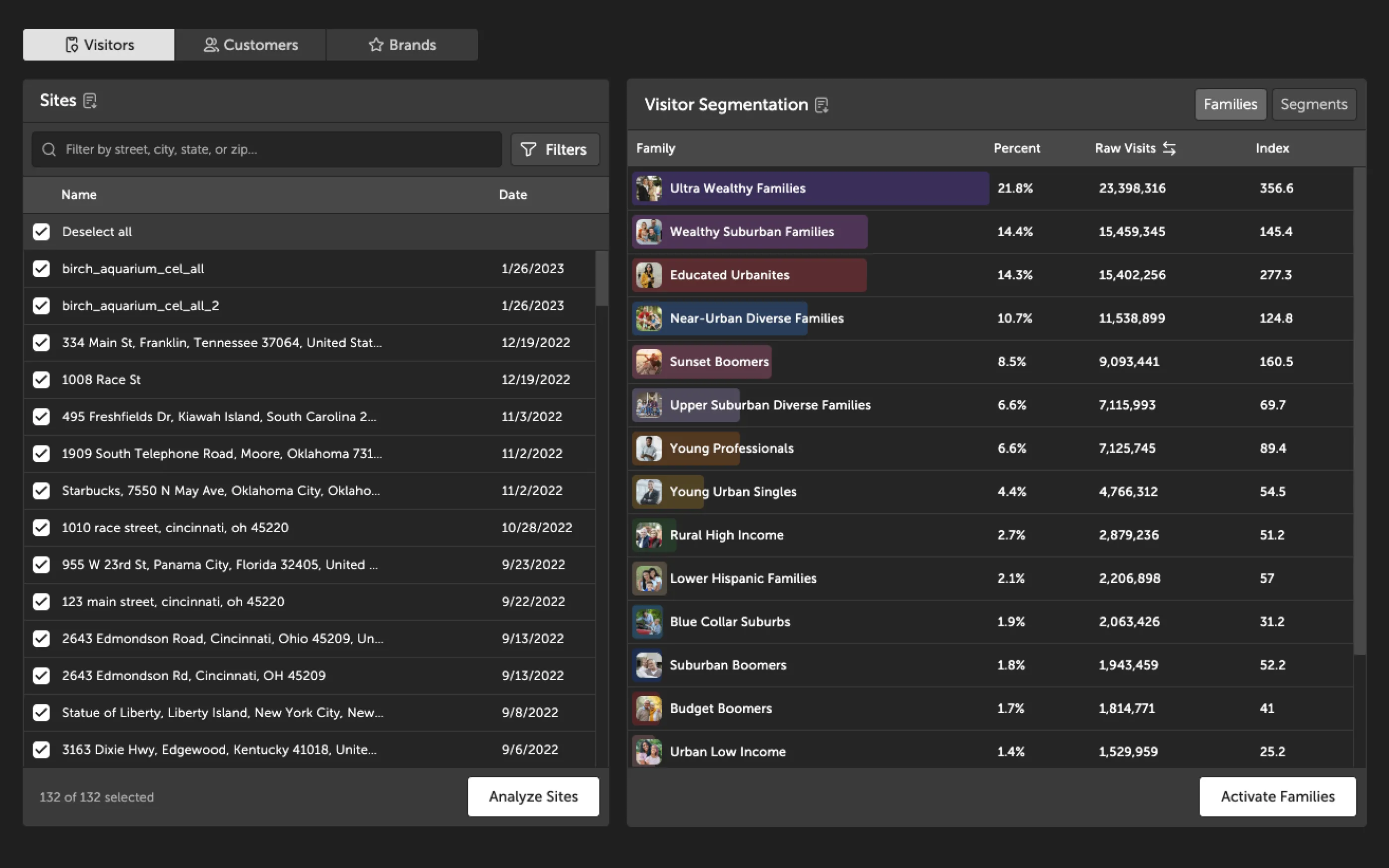The image size is (1389, 868).
Task: Uncheck the 495 Freshfields Dr checkbox
Action: 41,417
